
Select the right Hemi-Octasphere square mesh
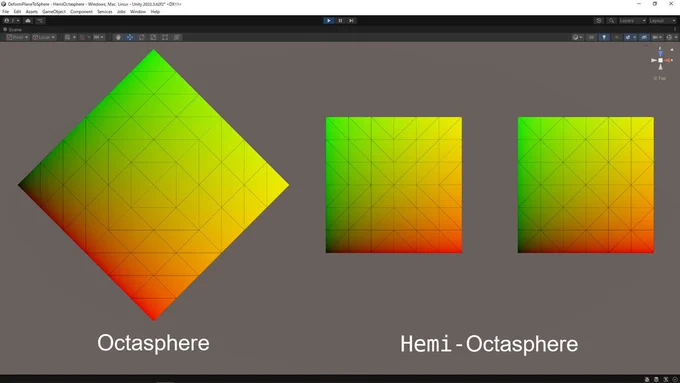(585, 185)
